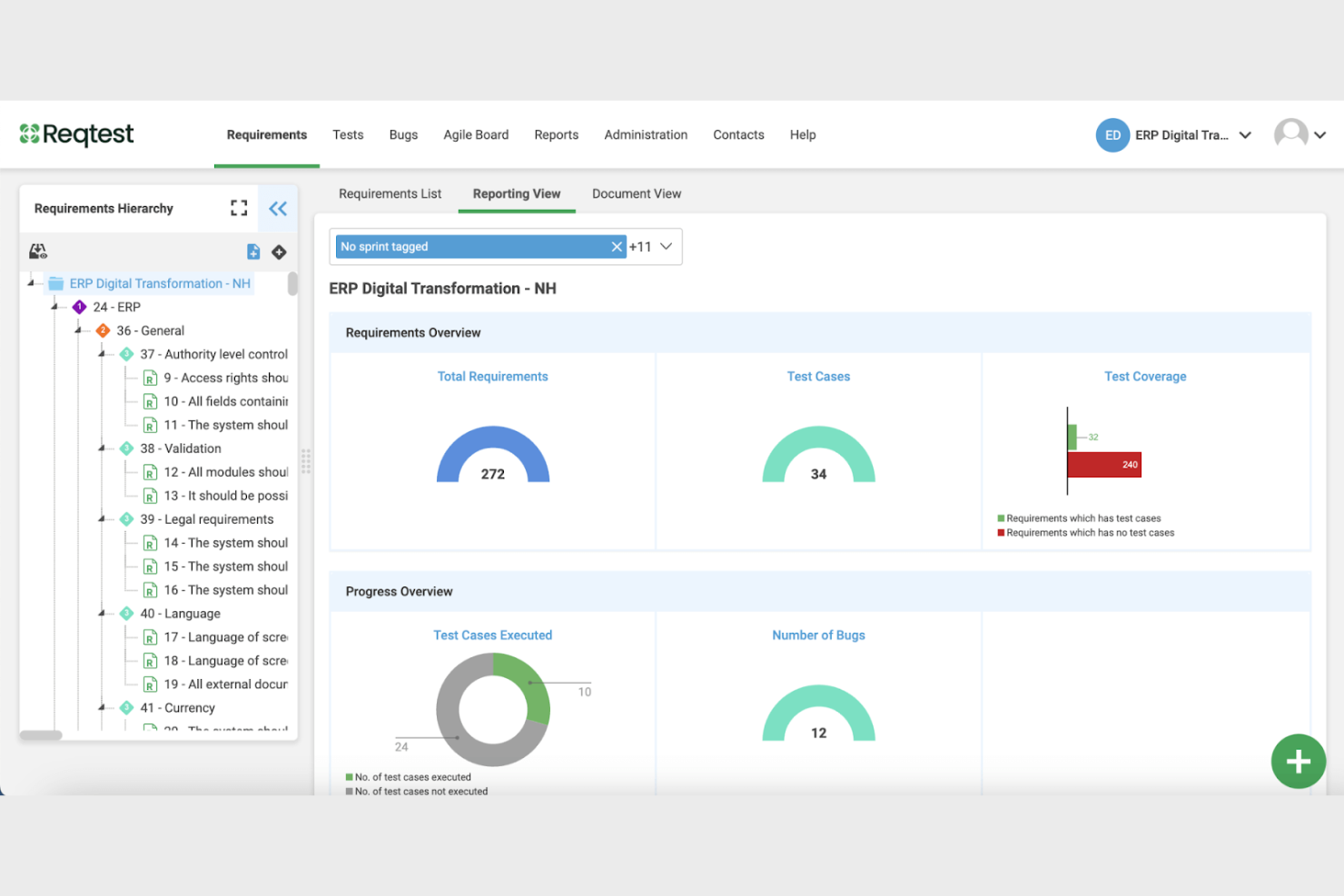Collapse the 38 - Validation node
Screen dimensions: 1344x896
102,448
